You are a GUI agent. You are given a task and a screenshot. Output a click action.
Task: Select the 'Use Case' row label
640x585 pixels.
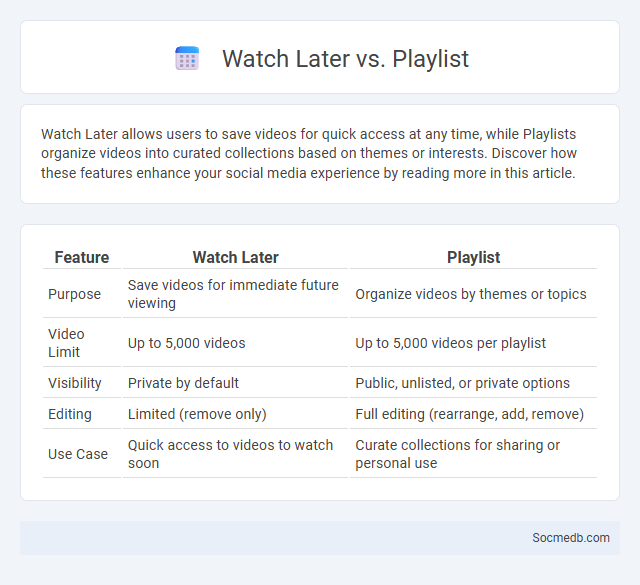point(78,454)
